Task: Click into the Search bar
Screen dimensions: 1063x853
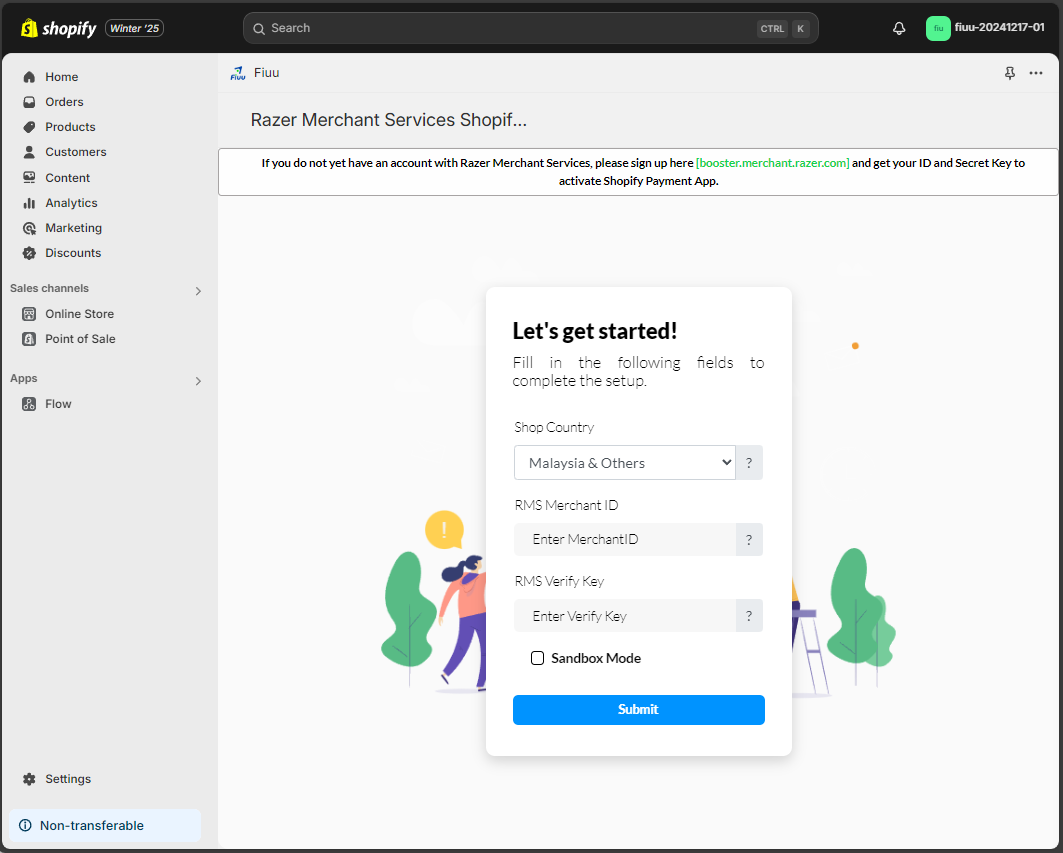Action: (530, 28)
